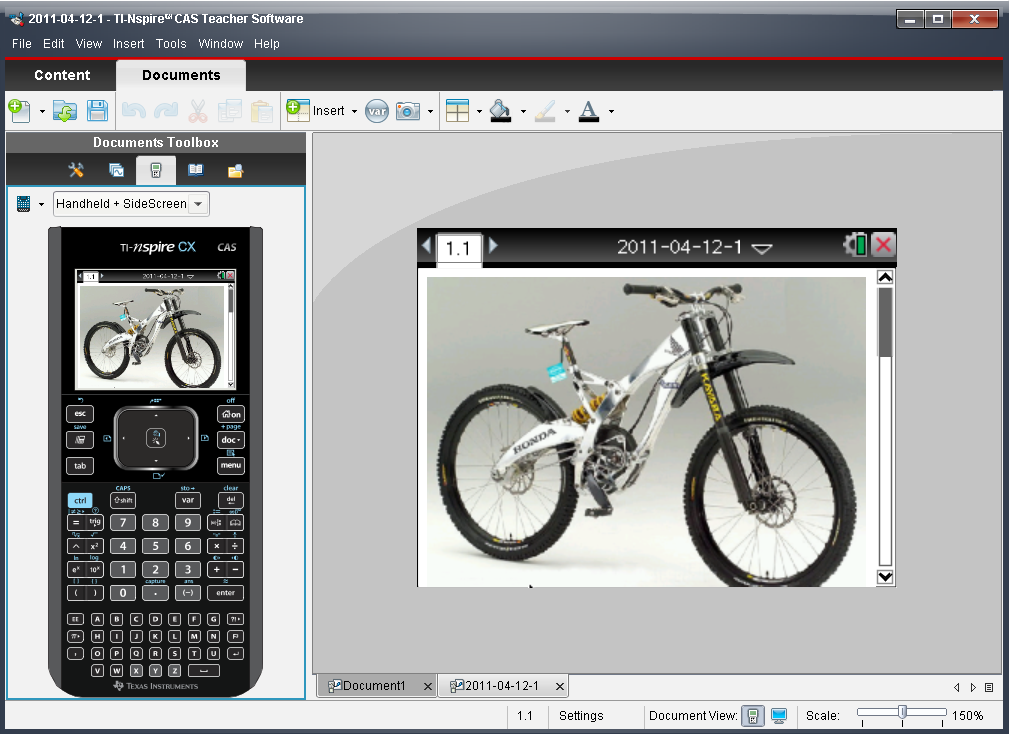Screen dimensions: 1009x734
Task: Select TI-SmartView handheld icon in toolbox
Action: 156,170
